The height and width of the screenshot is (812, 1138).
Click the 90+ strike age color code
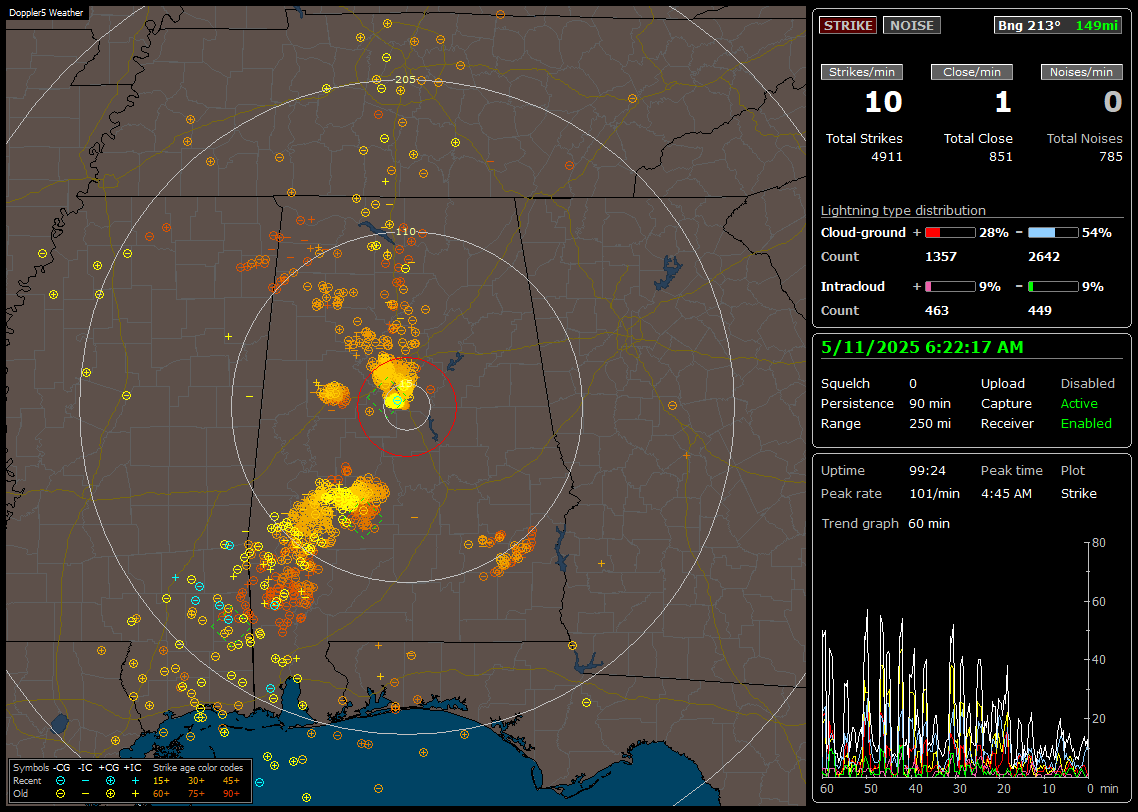pyautogui.click(x=231, y=794)
